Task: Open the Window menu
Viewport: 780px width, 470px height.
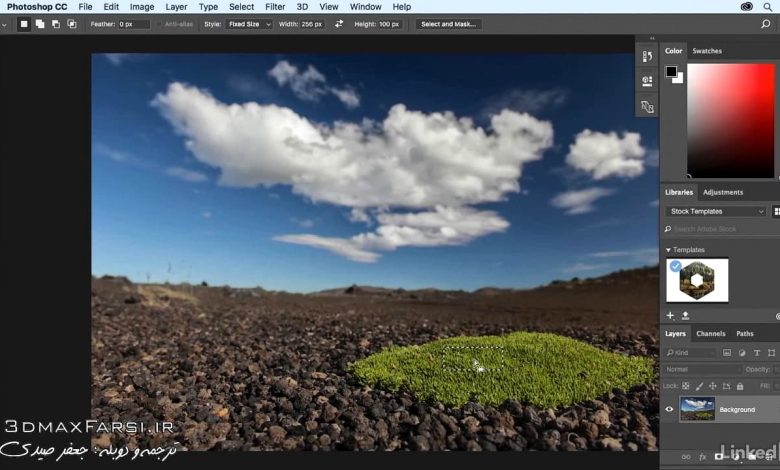Action: coord(365,7)
